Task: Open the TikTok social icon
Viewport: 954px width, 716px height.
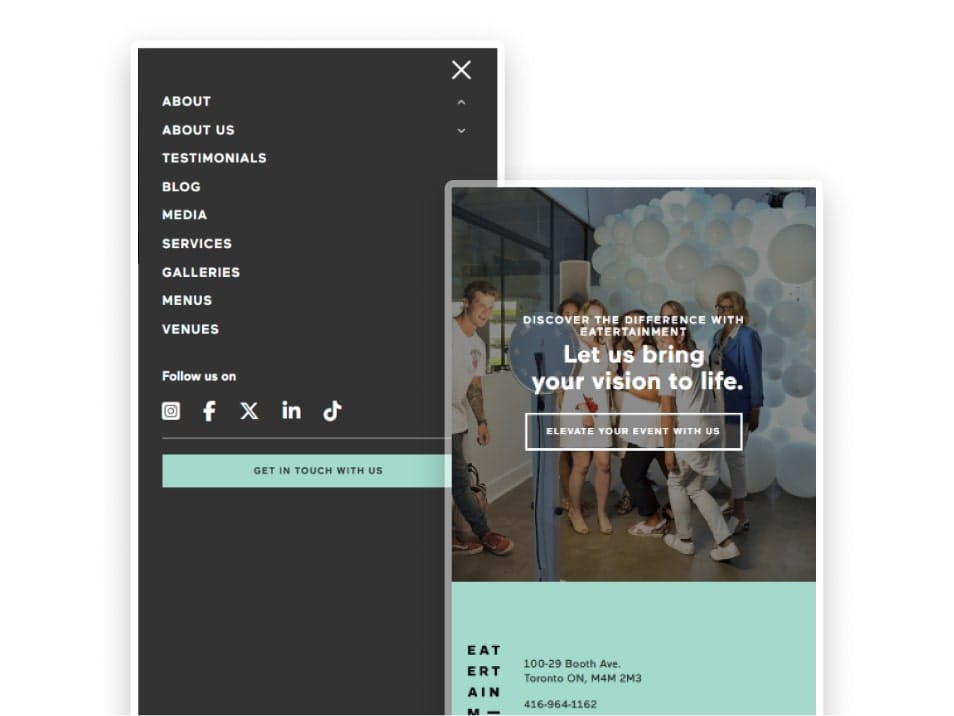Action: [332, 411]
